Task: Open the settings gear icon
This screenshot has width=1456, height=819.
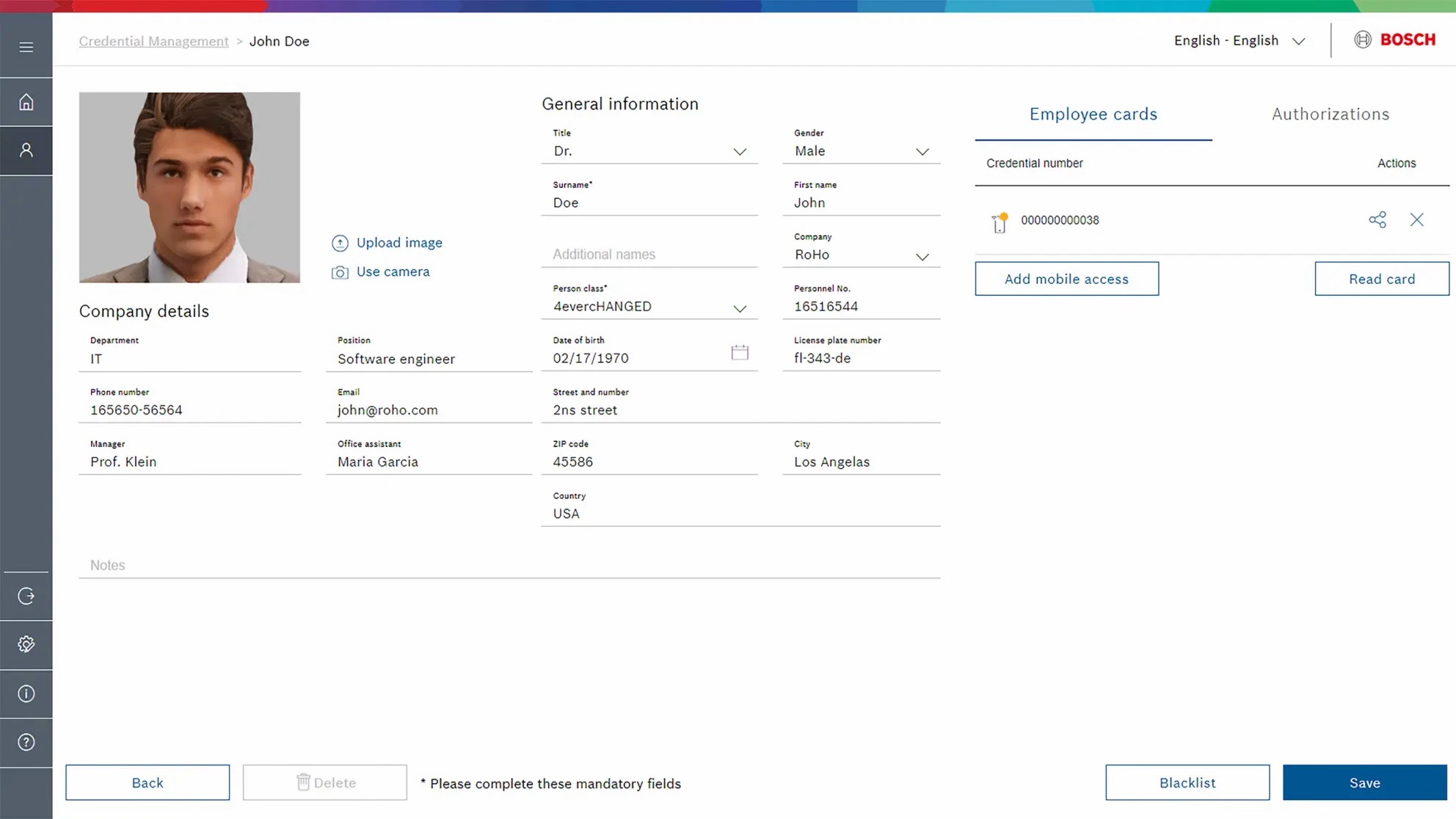Action: [26, 644]
